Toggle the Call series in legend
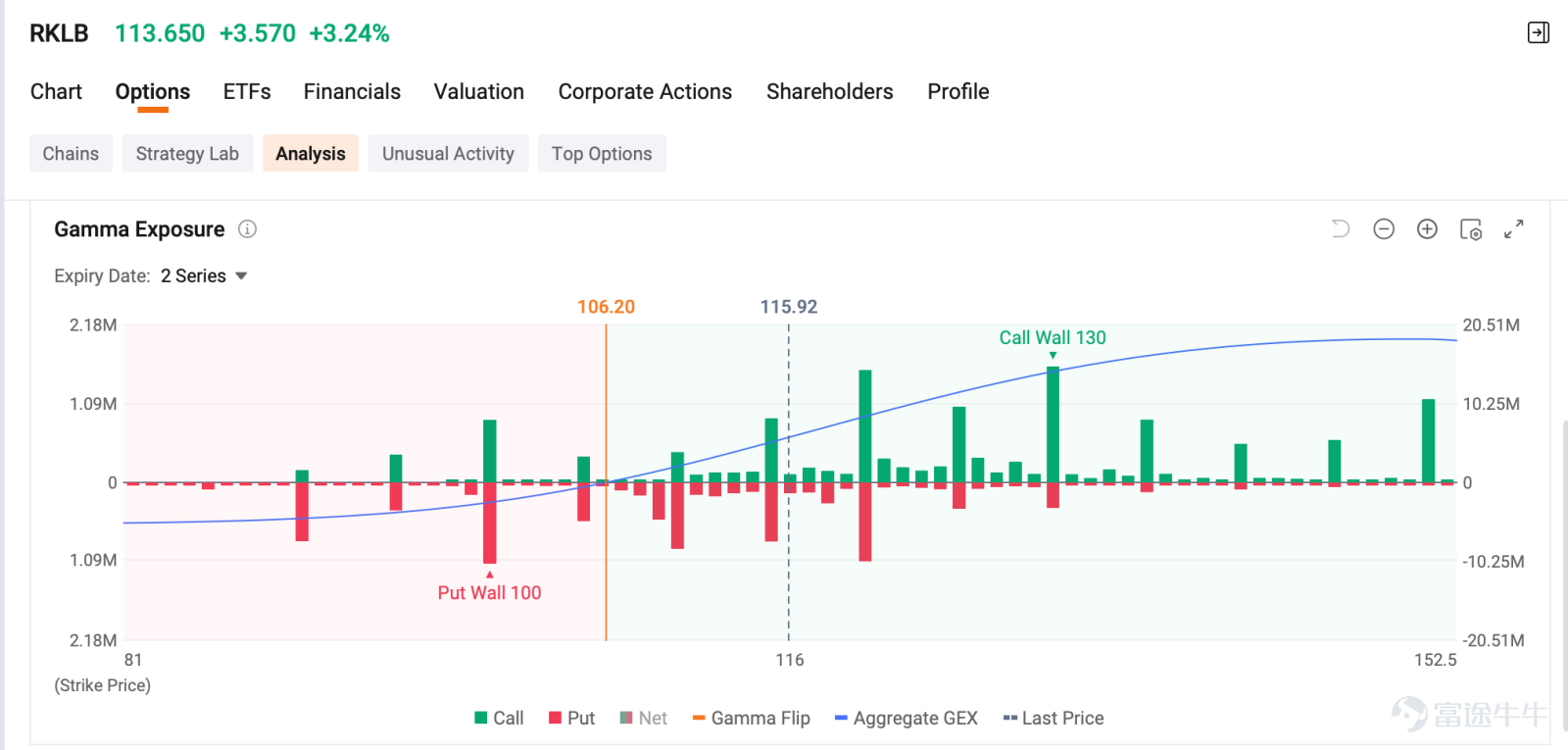The width and height of the screenshot is (1568, 750). (499, 719)
